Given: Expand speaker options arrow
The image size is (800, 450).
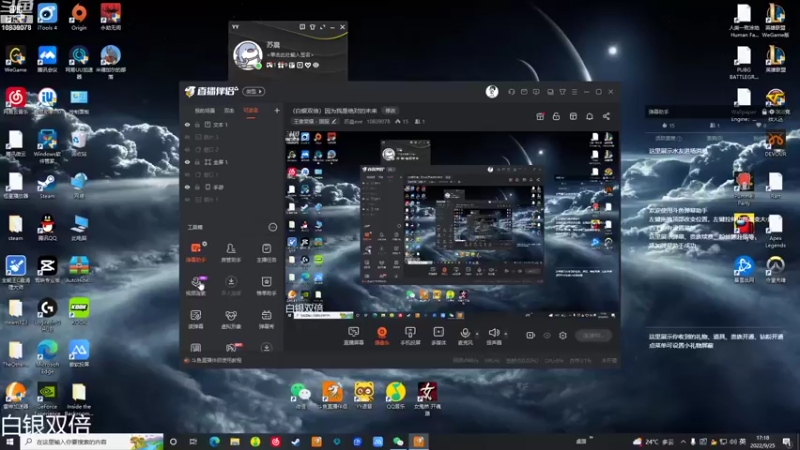Looking at the screenshot, I should [x=506, y=334].
